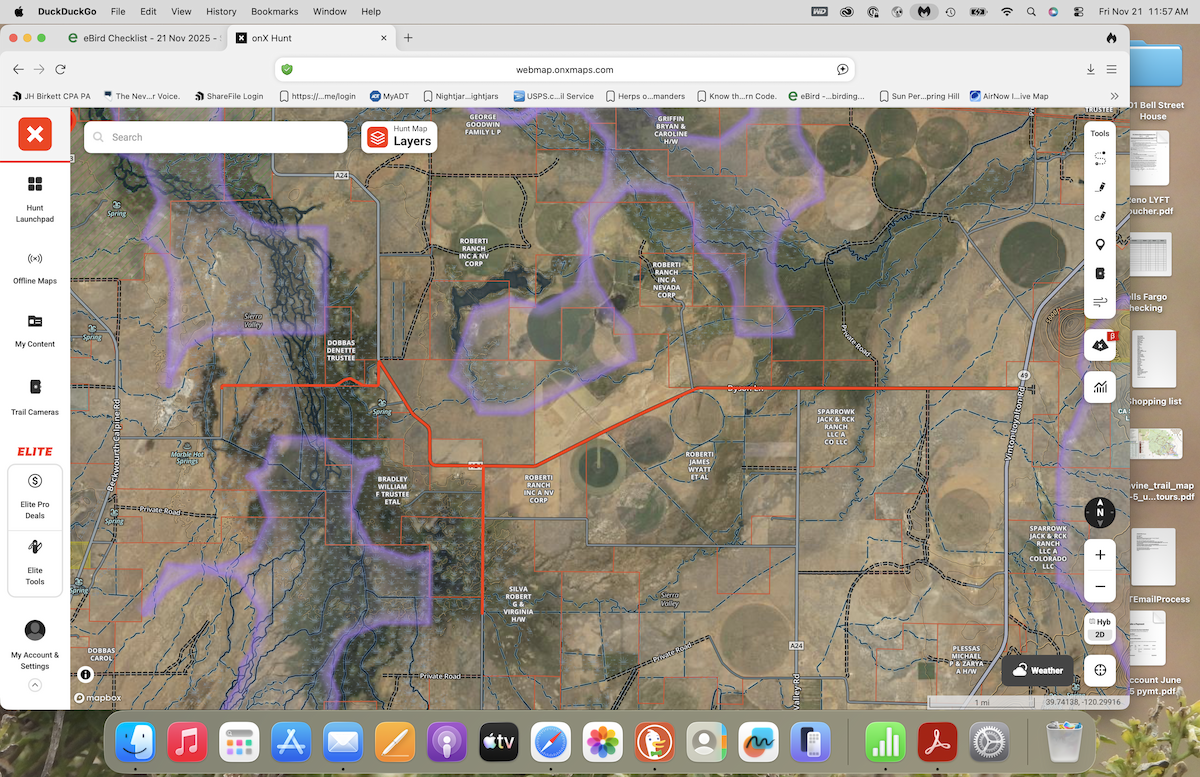Open the Hunt Map Layers menu
The width and height of the screenshot is (1200, 777).
coord(398,137)
